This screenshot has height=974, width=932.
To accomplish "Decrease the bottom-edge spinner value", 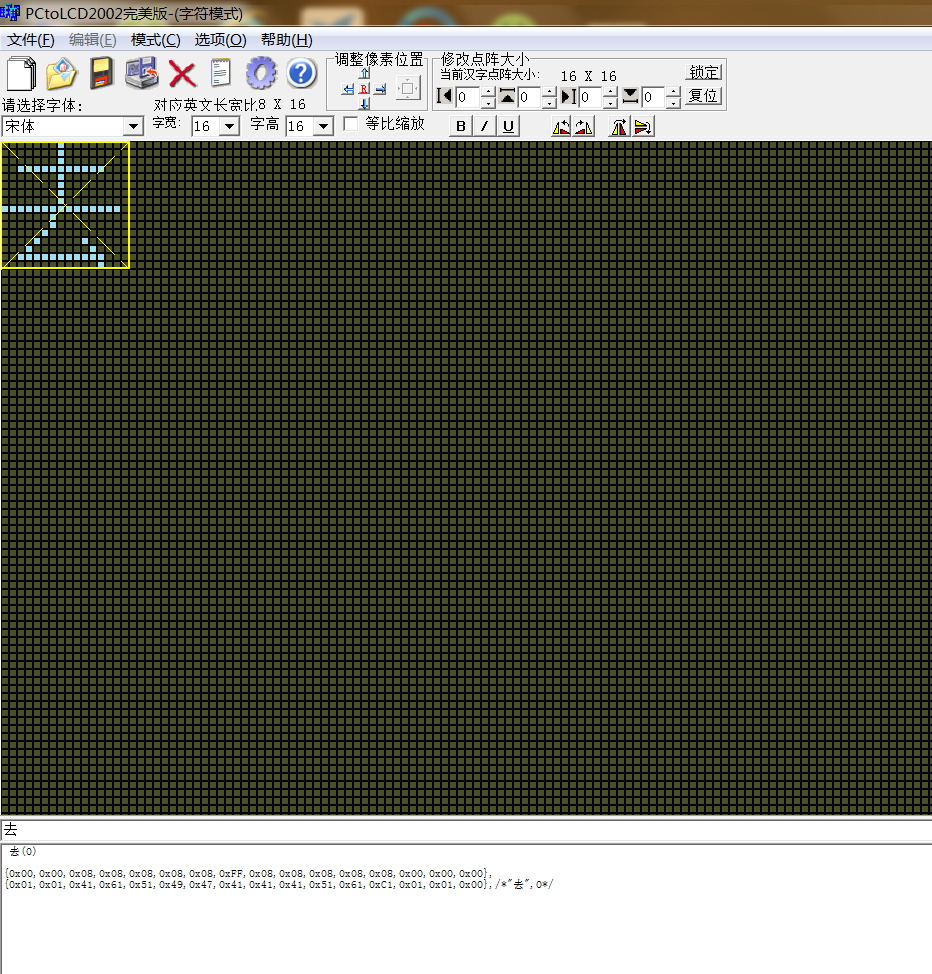I will [673, 102].
